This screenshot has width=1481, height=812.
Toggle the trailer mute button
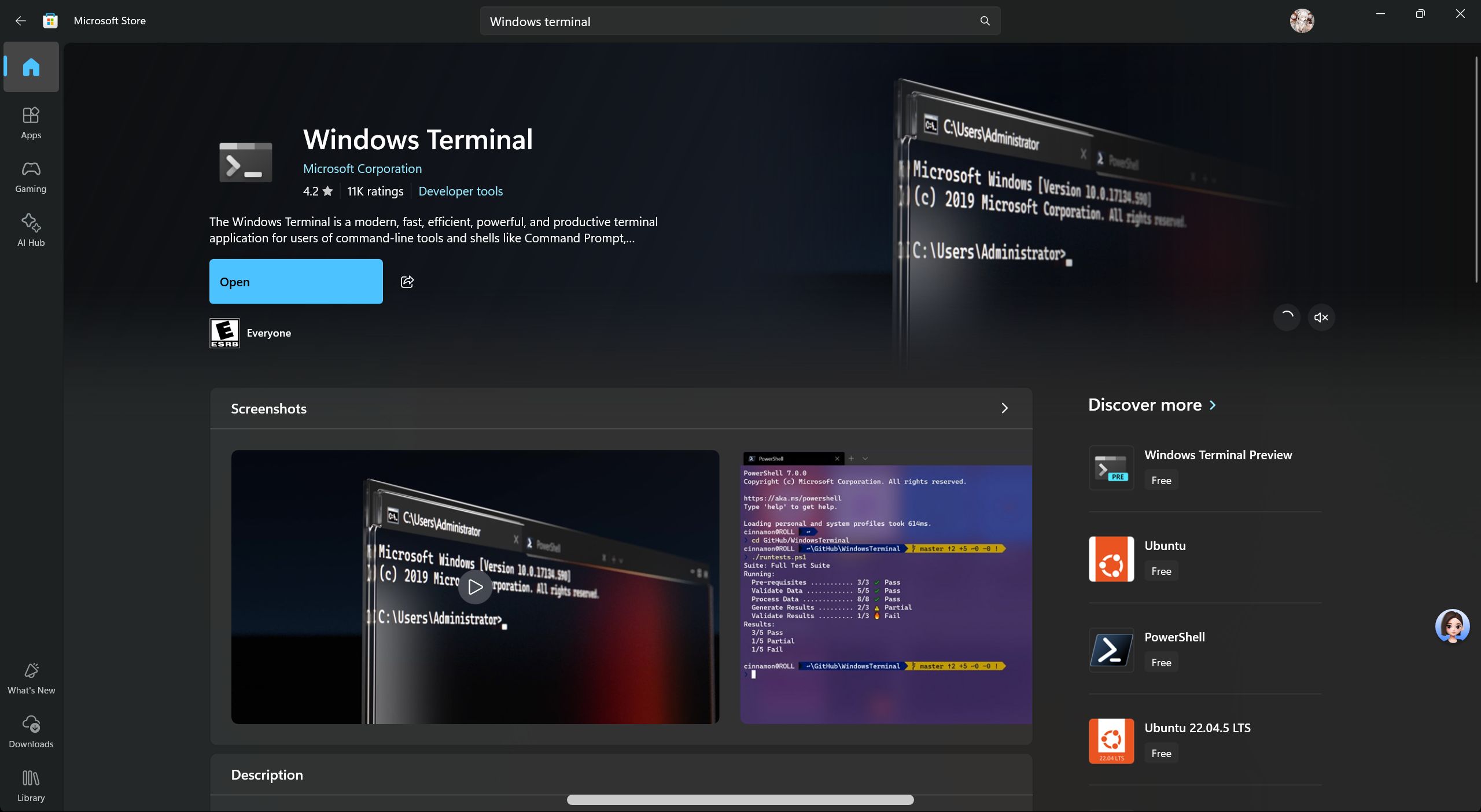(x=1321, y=317)
